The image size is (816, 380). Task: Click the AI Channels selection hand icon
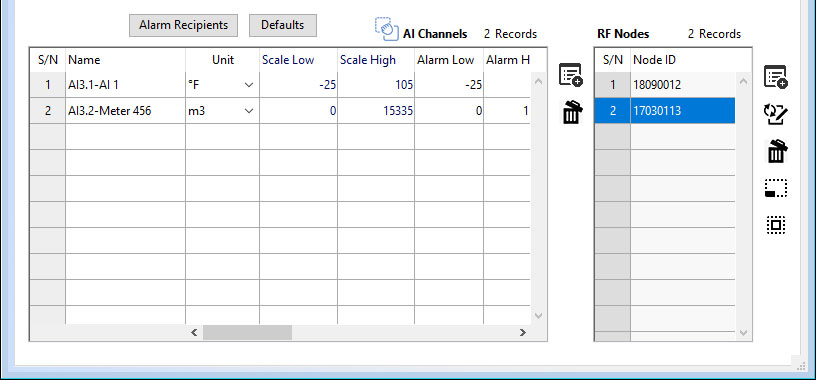[386, 29]
